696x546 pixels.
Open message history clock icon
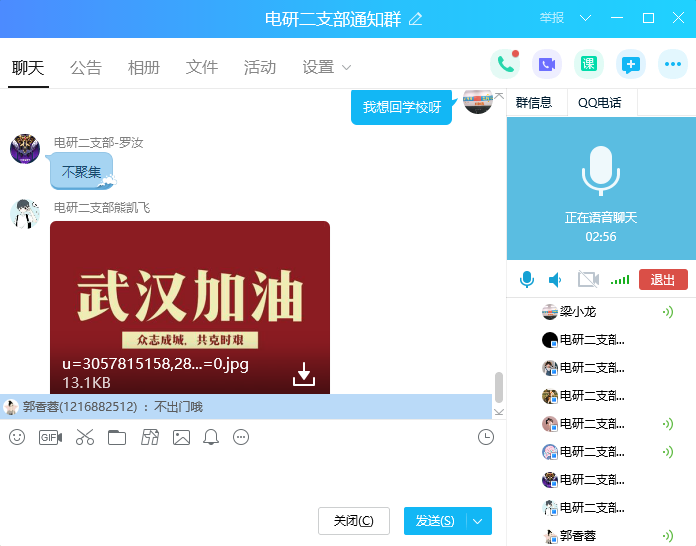[486, 437]
